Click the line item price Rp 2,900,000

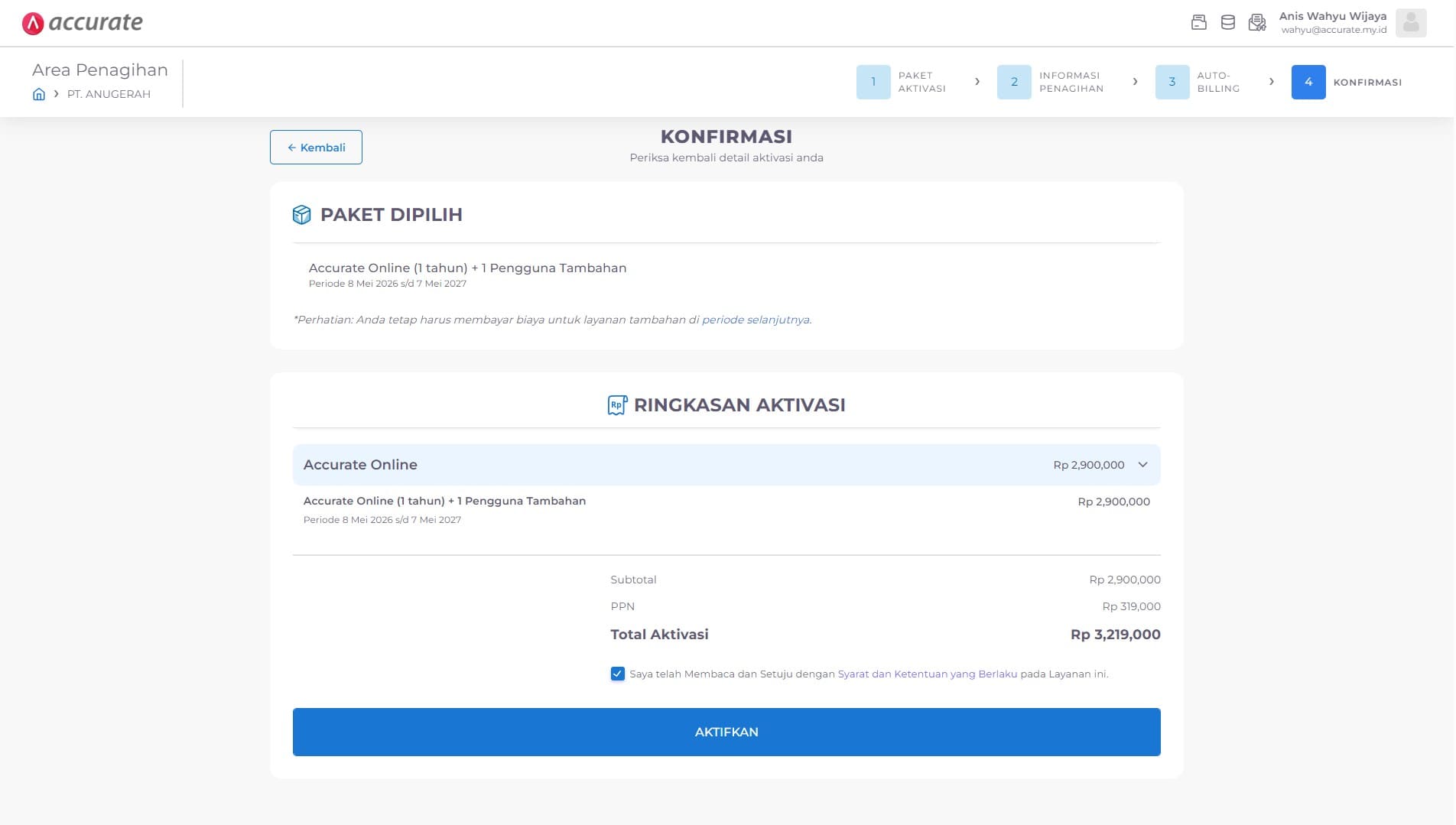[x=1114, y=502]
